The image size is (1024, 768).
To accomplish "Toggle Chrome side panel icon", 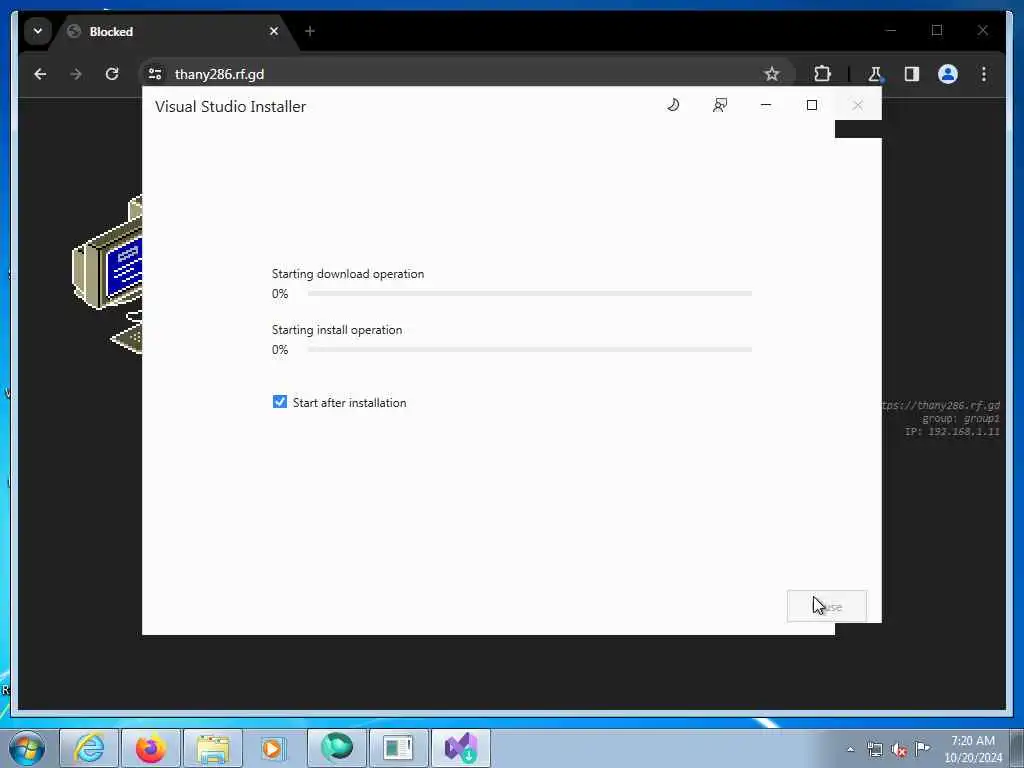I will tap(912, 74).
